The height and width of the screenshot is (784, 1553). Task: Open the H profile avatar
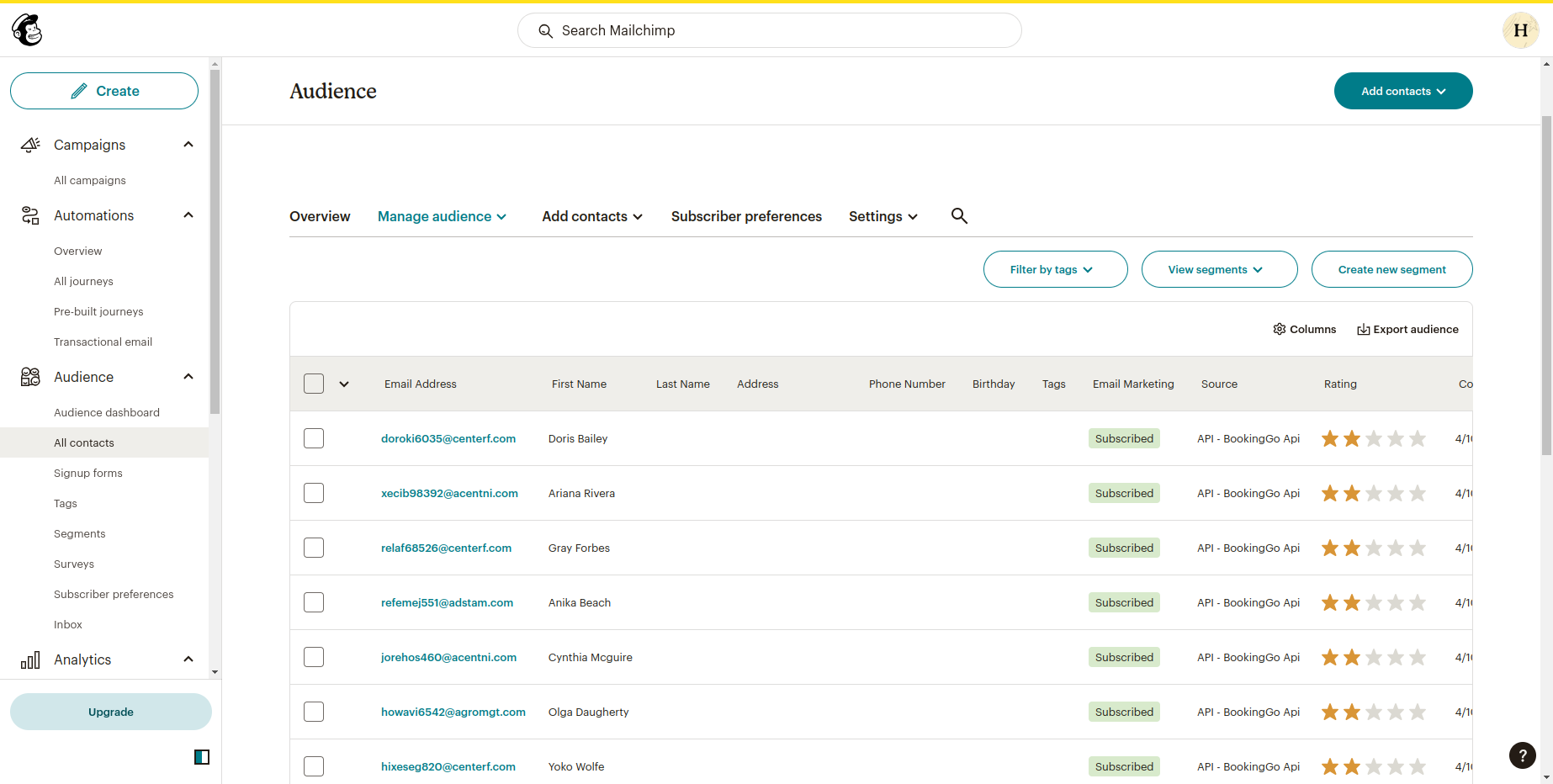[1520, 30]
